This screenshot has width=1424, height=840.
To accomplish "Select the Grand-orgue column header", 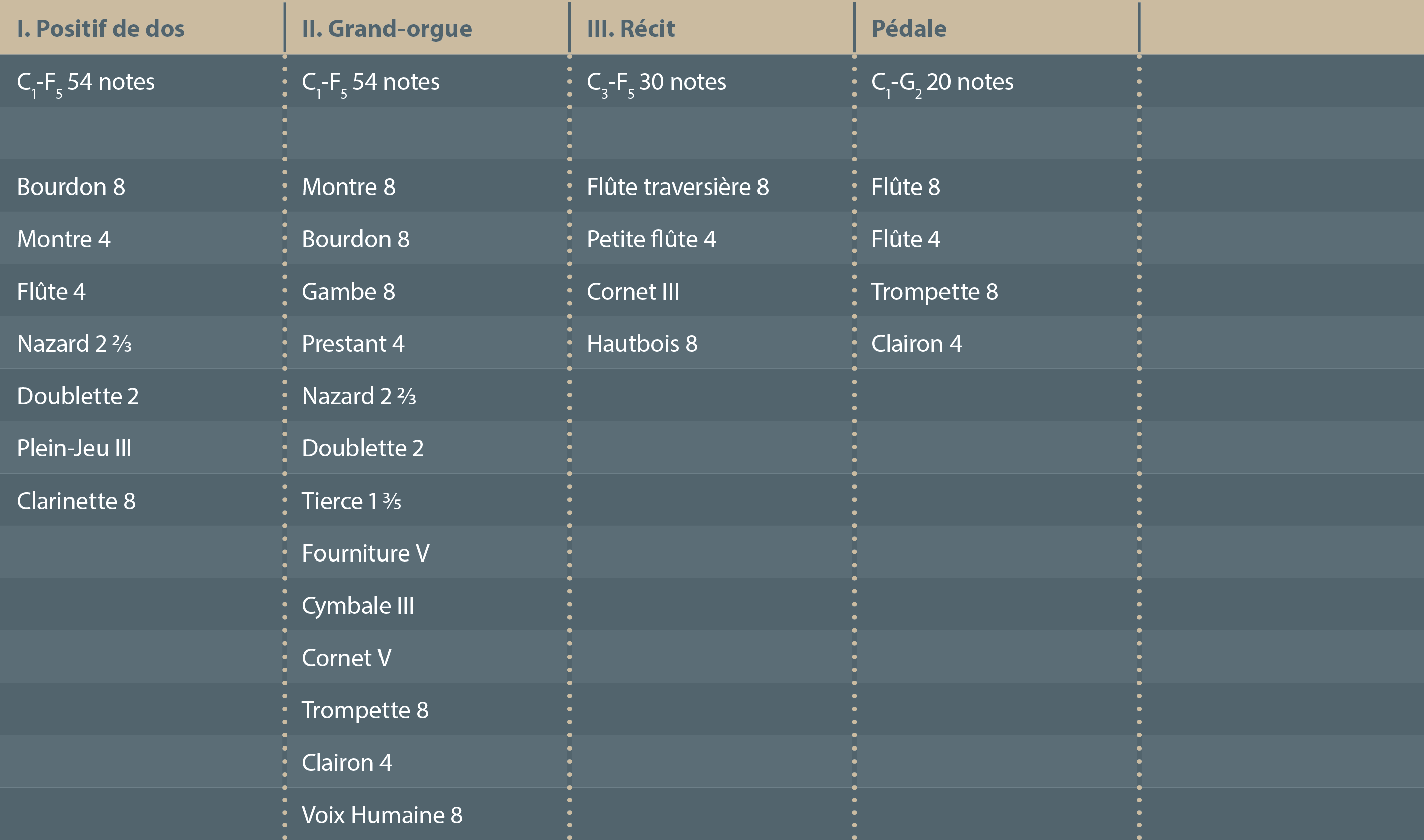I will 387,28.
